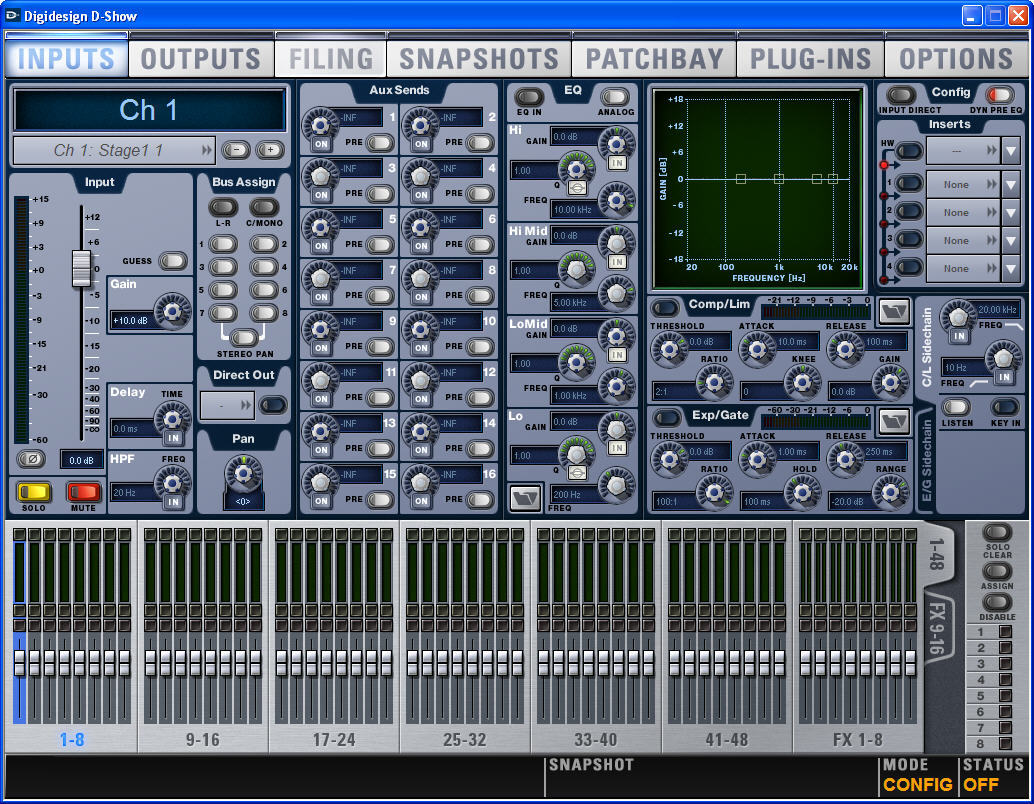Click the Aux Send 2 level knob

coord(420,124)
